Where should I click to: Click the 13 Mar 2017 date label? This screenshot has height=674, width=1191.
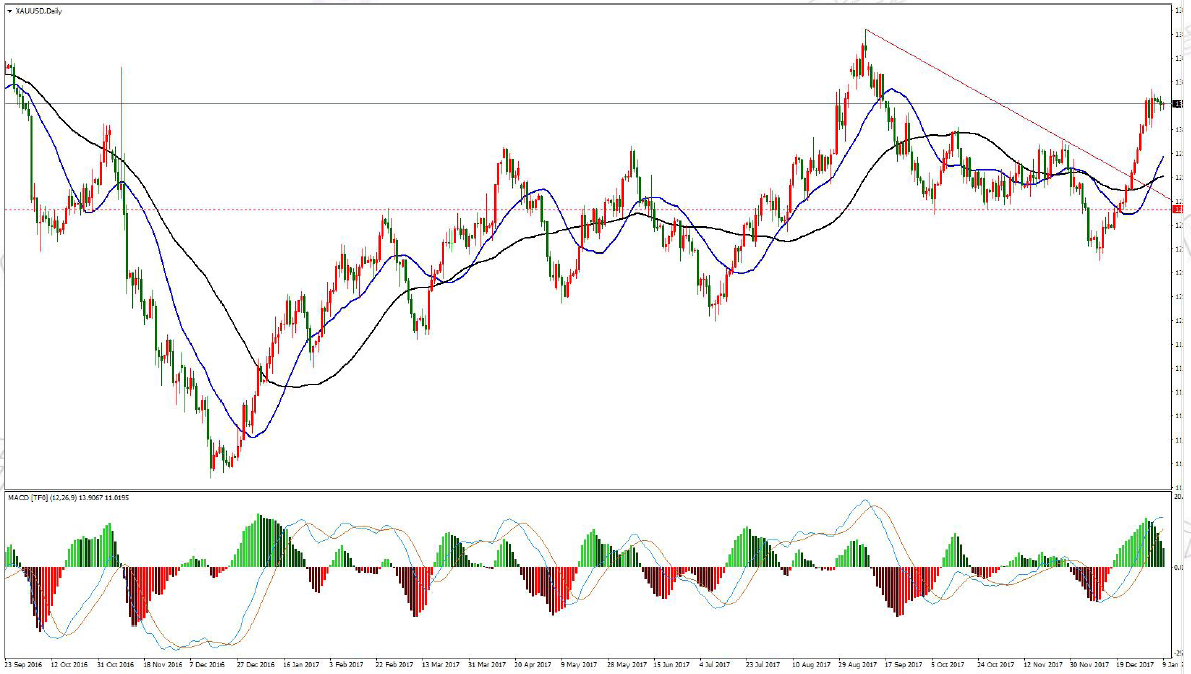coord(441,665)
